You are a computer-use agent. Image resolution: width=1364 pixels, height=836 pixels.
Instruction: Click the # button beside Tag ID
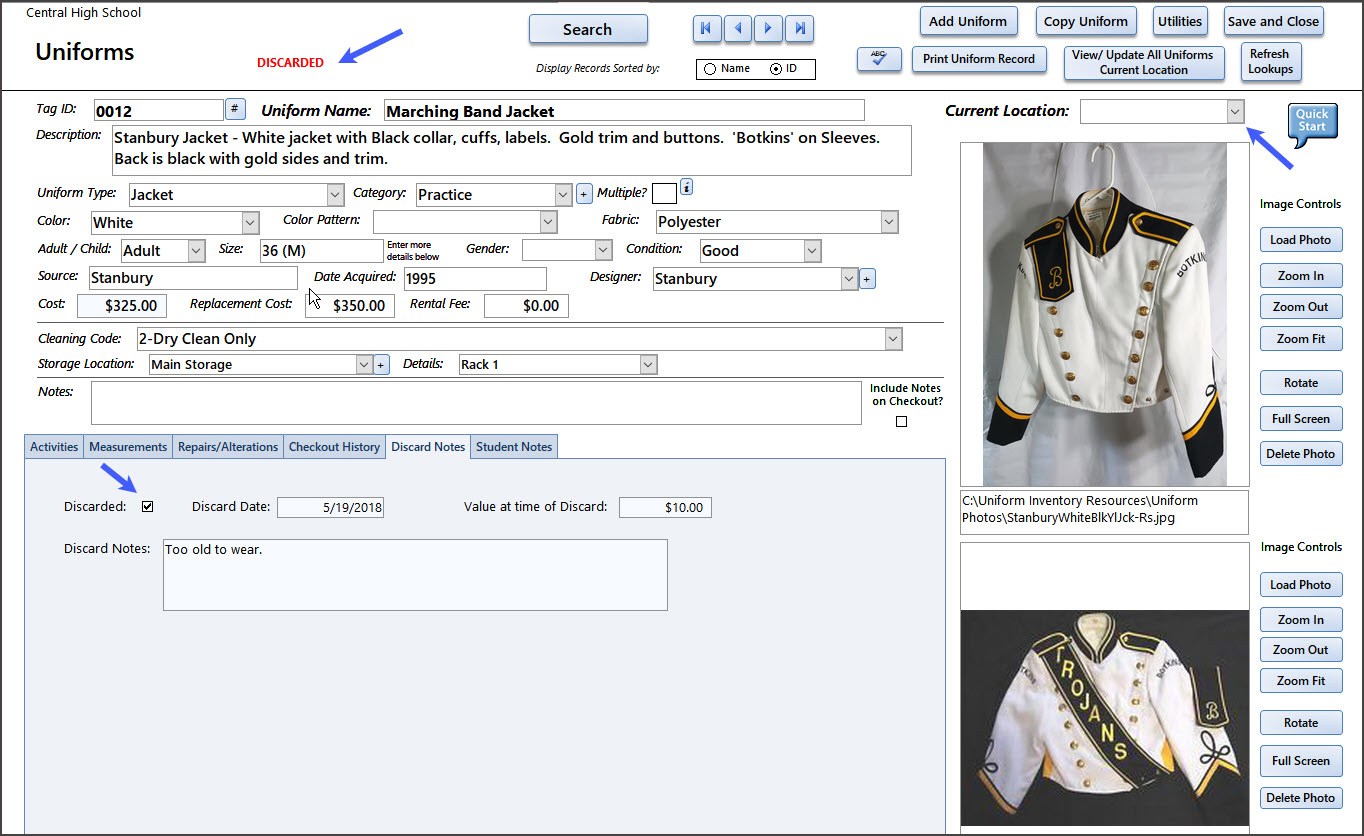tap(235, 109)
